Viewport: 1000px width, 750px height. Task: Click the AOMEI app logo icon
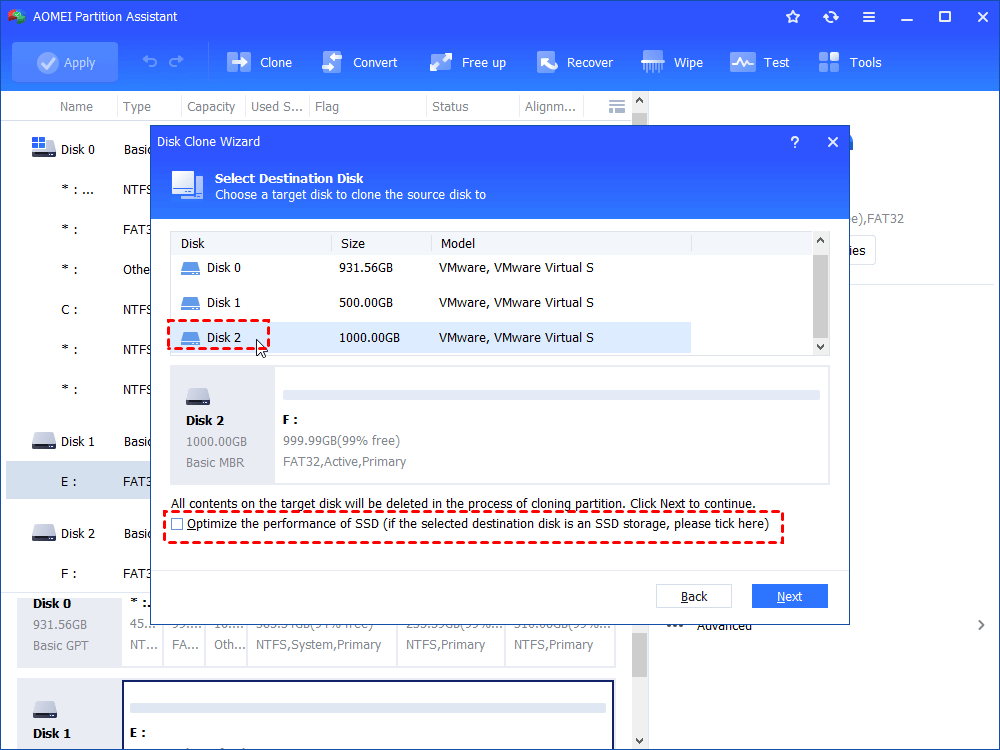[x=16, y=17]
